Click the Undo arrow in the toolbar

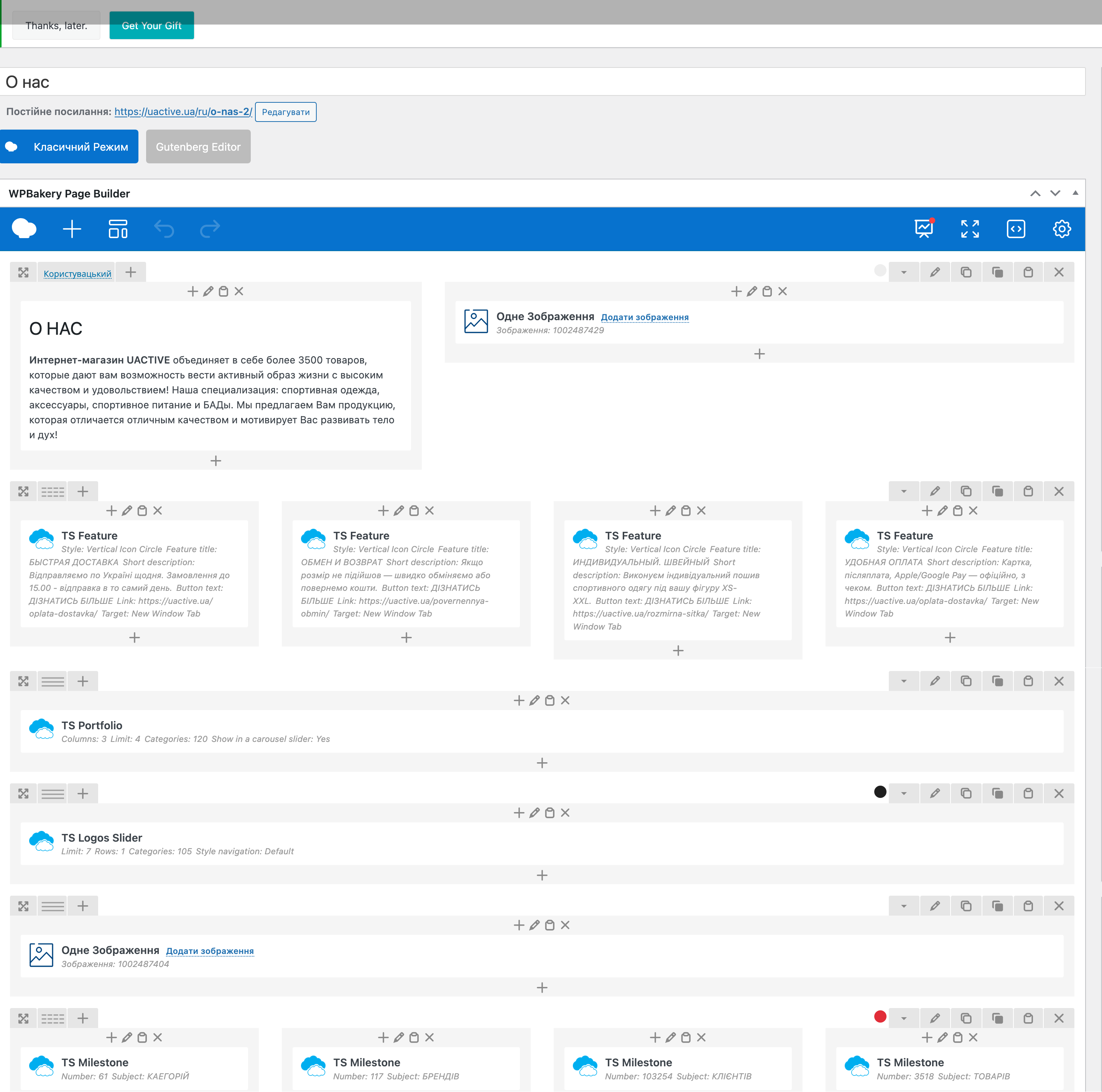pyautogui.click(x=164, y=229)
